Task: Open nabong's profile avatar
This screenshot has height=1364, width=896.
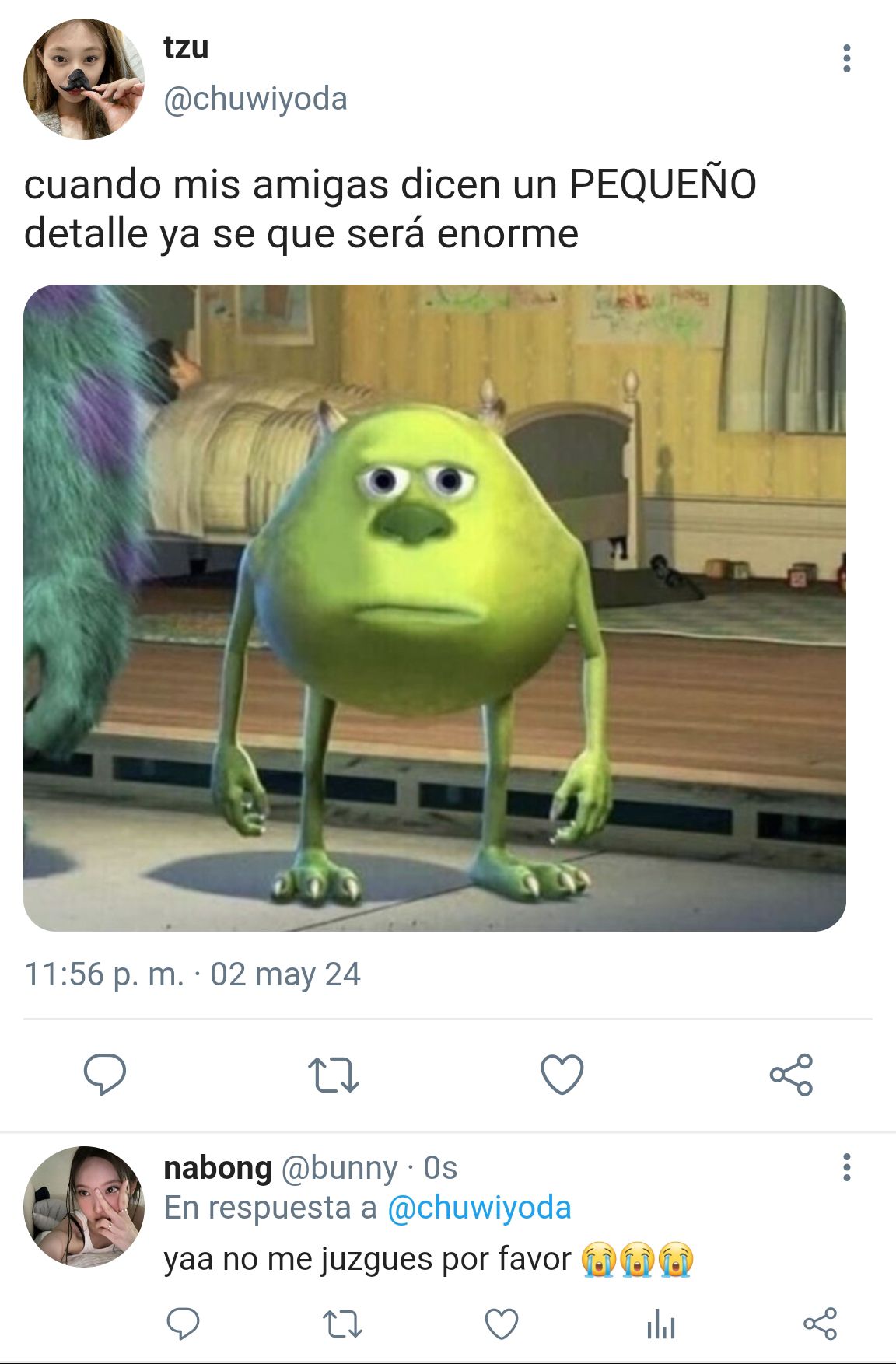Action: 84,1207
